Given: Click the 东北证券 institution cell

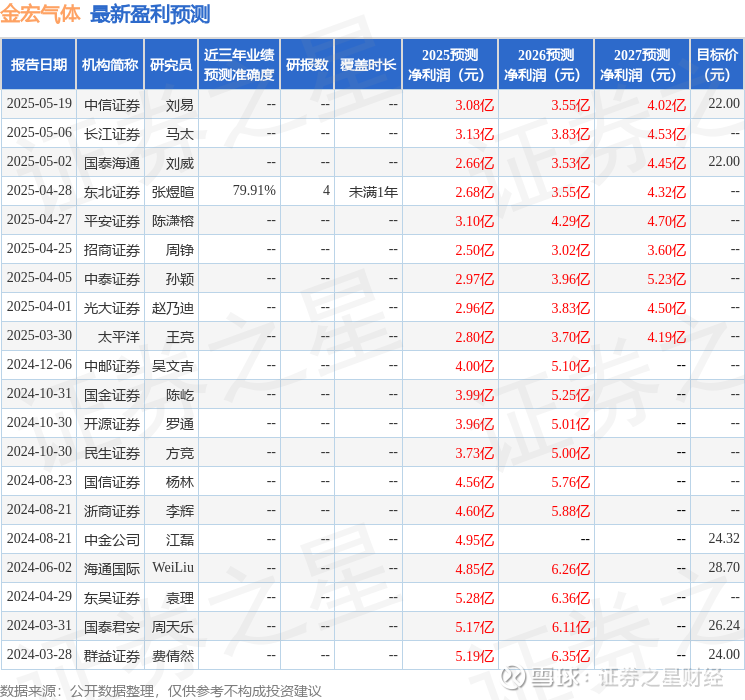Looking at the screenshot, I should click(x=112, y=192).
